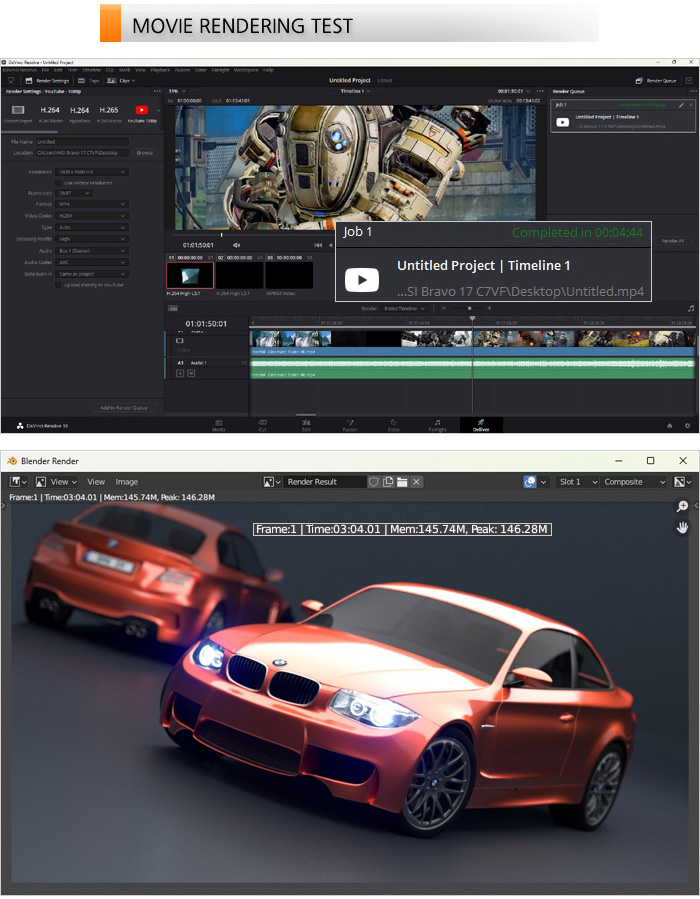700x899 pixels.
Task: Switch to the Deliver page tab
Action: coord(480,425)
